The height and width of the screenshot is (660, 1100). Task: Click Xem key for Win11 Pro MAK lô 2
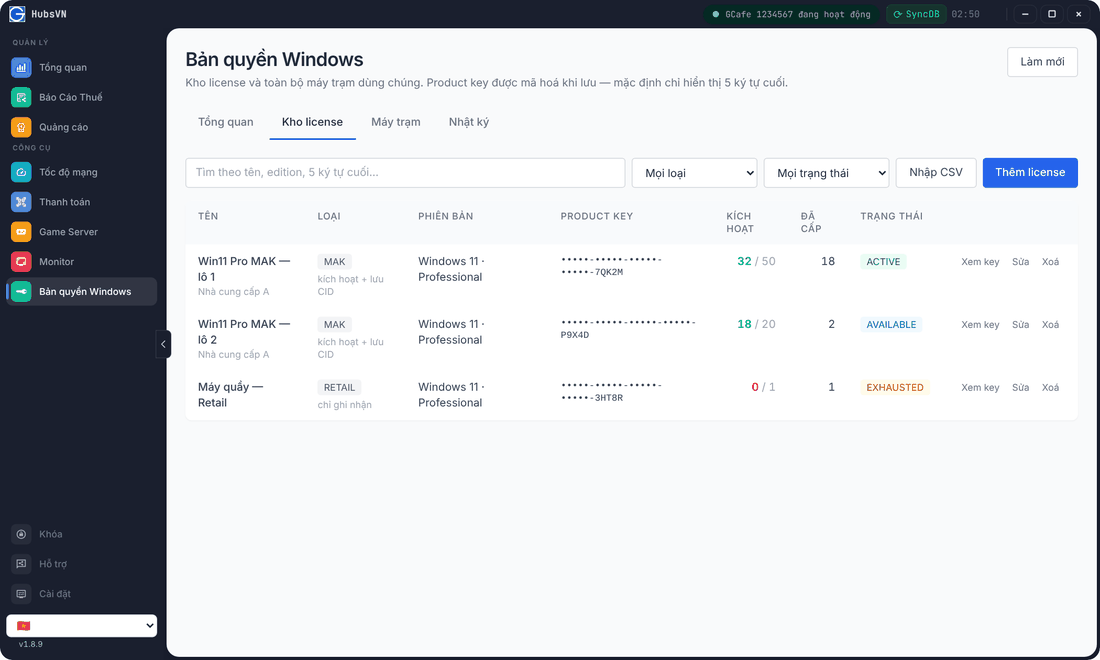980,325
